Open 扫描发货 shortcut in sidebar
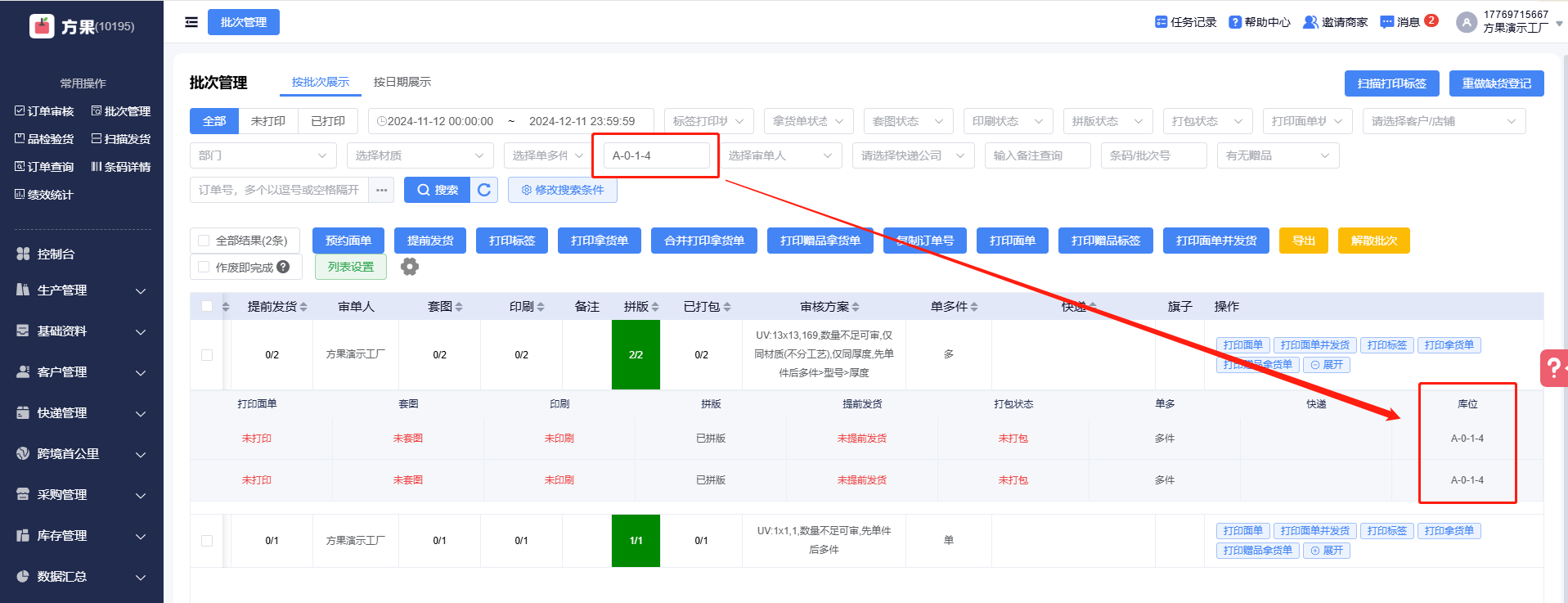The width and height of the screenshot is (1568, 603). pos(121,139)
